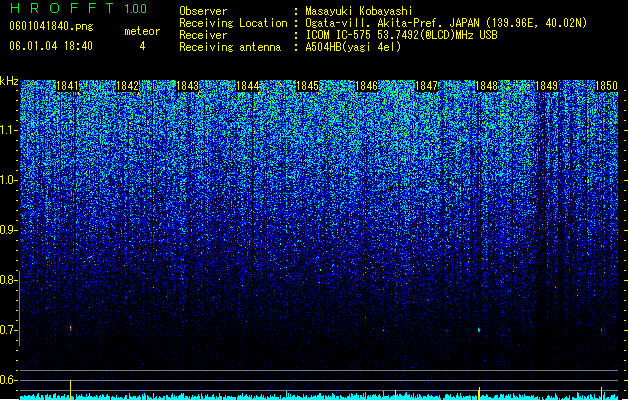Click the 1846 time marker label
629x400 pixels.
pyautogui.click(x=367, y=86)
